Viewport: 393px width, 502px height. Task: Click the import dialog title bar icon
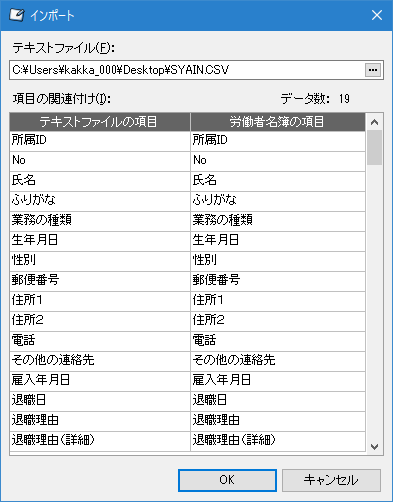pos(16,15)
